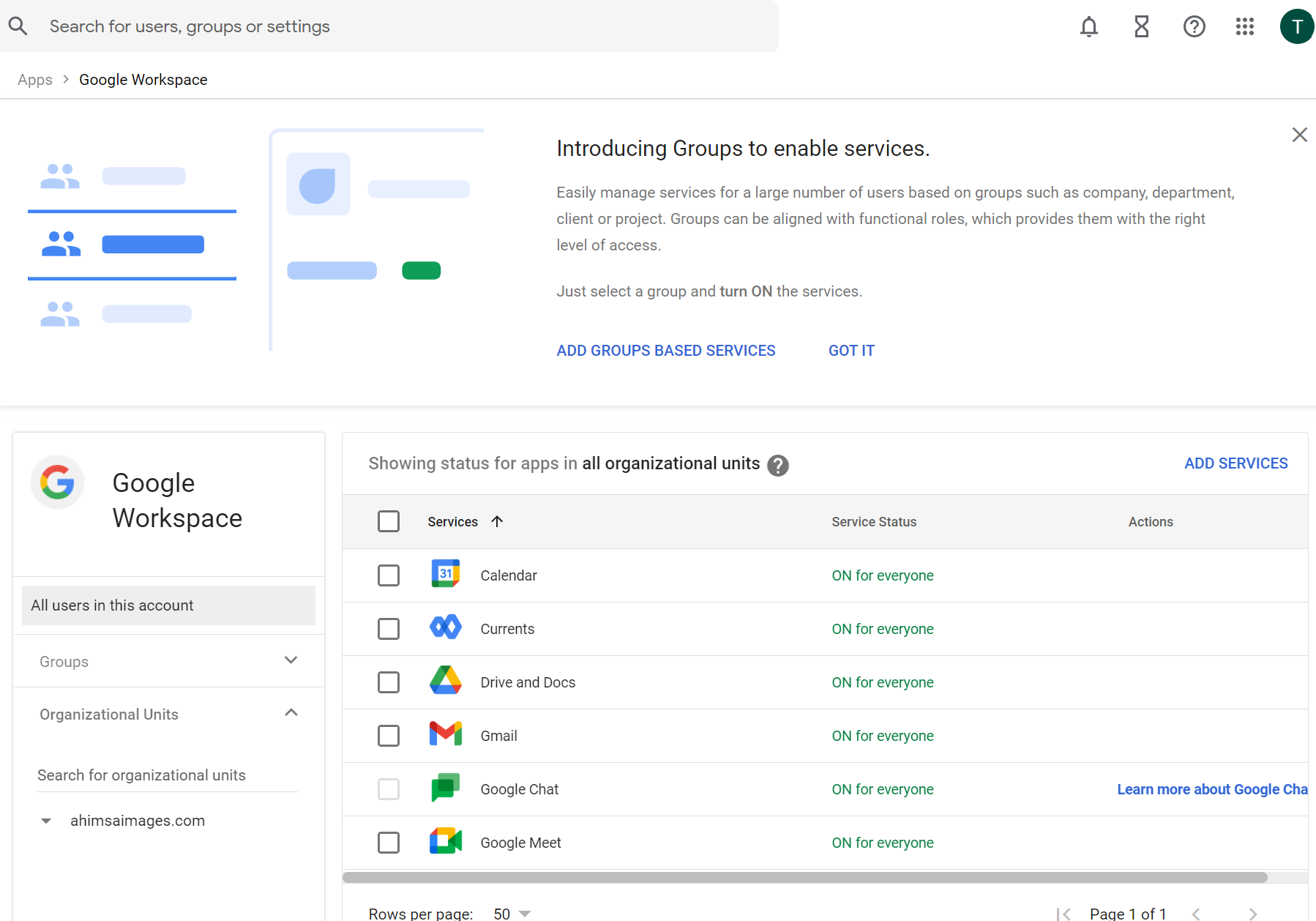This screenshot has width=1316, height=921.
Task: Click the ADD SERVICES button
Action: [x=1236, y=463]
